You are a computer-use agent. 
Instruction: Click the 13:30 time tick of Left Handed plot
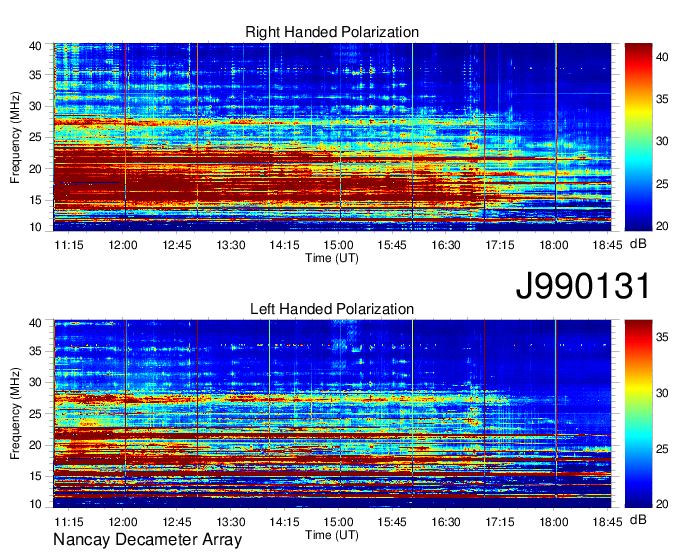click(231, 522)
